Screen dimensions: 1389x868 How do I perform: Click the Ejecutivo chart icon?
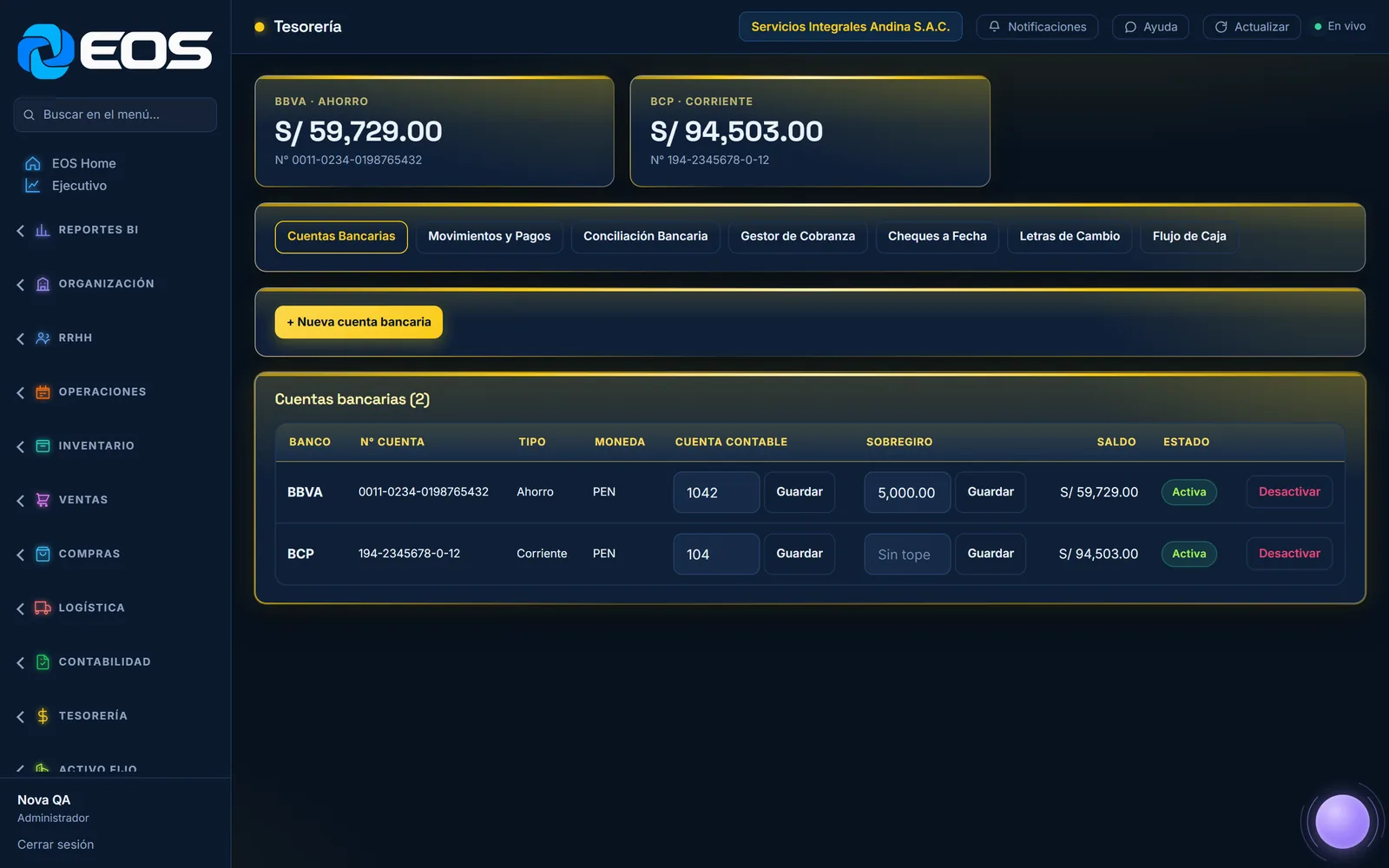click(x=33, y=186)
